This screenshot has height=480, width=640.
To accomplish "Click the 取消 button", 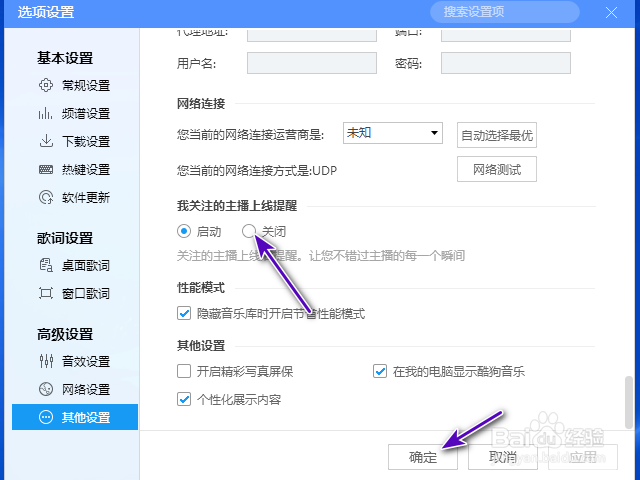I will click(503, 457).
